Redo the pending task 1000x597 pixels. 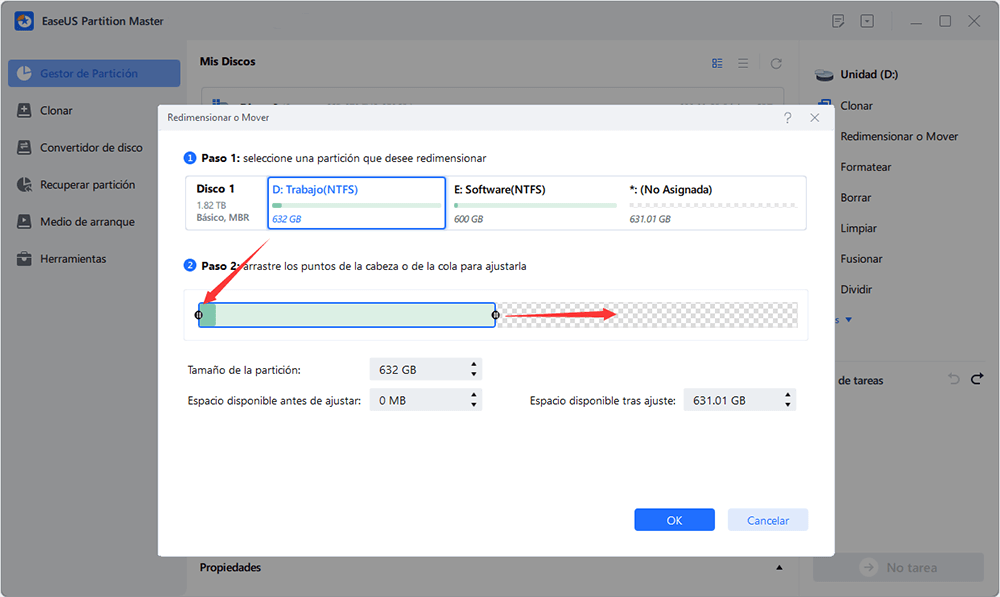pos(977,380)
